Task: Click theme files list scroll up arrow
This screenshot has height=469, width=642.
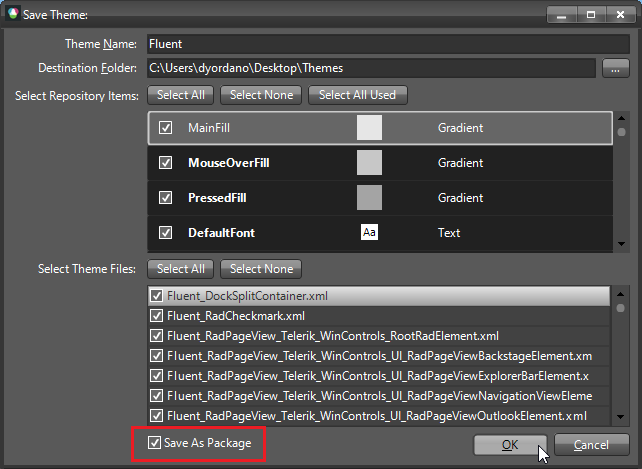Action: pos(621,294)
